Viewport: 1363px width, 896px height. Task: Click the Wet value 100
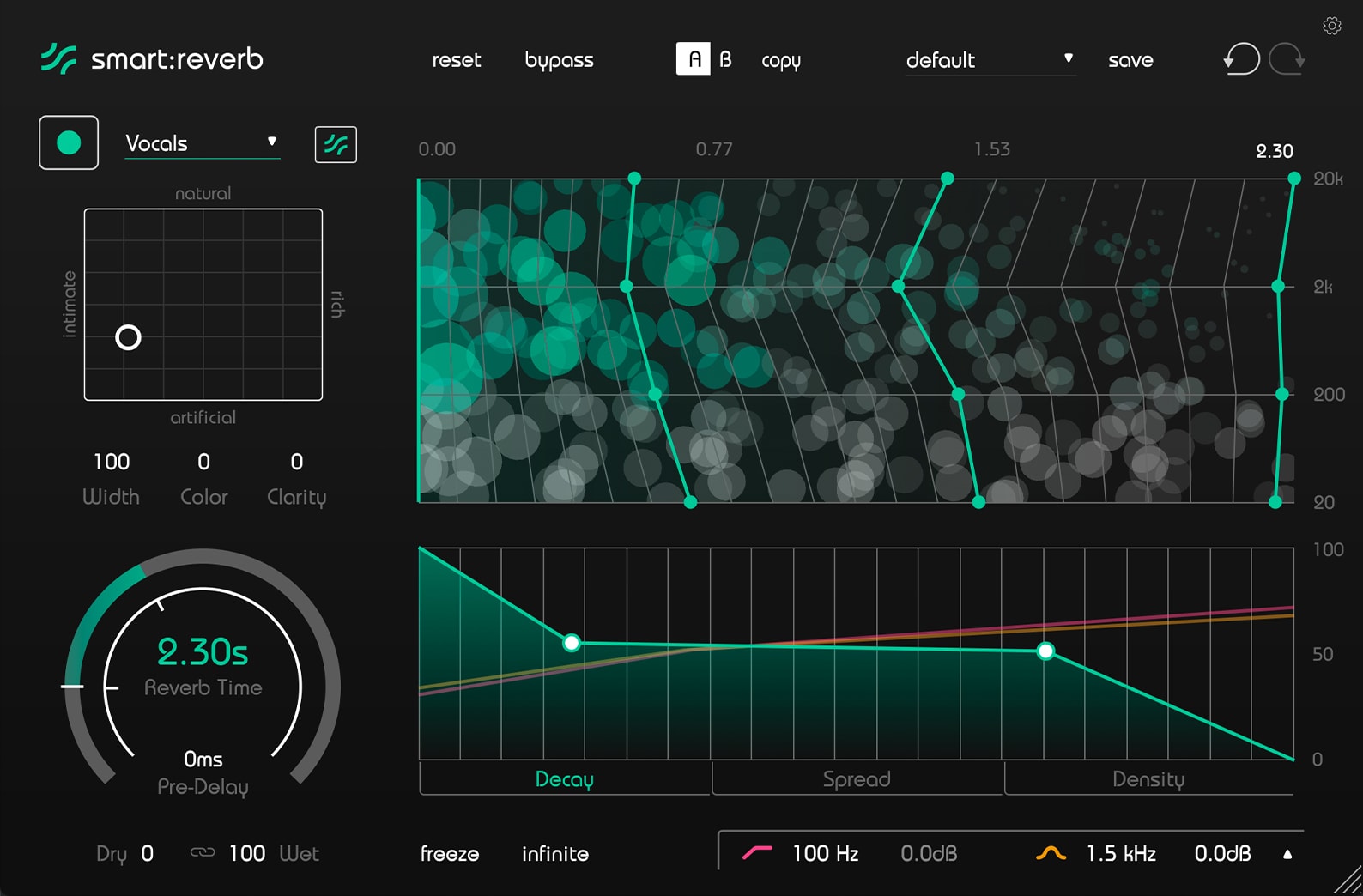tap(247, 853)
